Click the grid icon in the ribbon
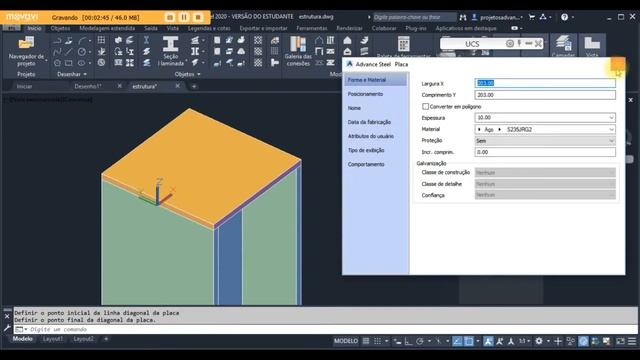Image resolution: width=640 pixels, height=360 pixels. click(x=101, y=40)
